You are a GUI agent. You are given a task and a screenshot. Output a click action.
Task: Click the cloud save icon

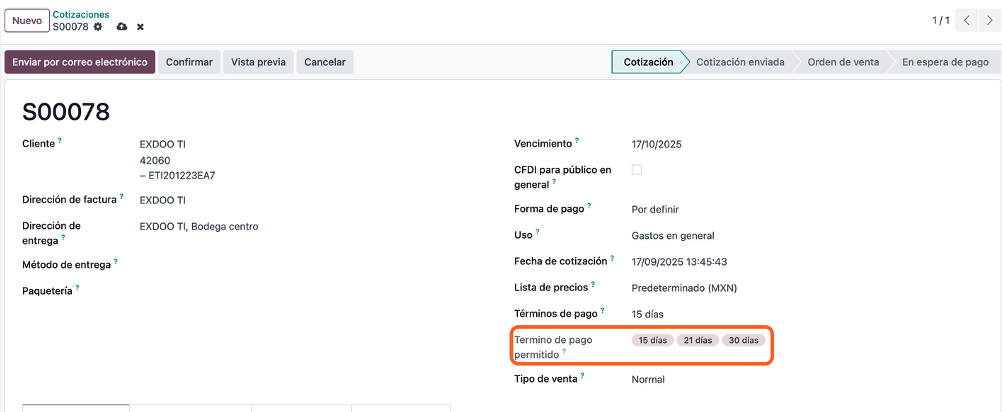coord(121,27)
